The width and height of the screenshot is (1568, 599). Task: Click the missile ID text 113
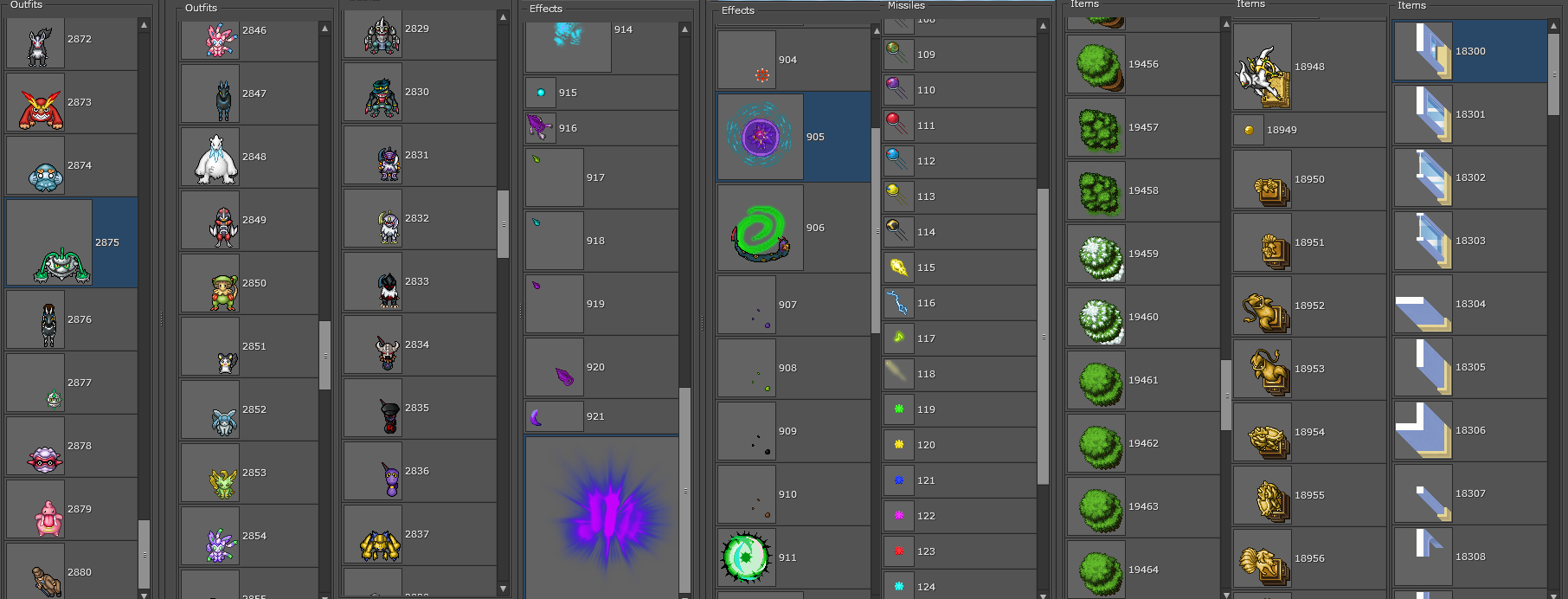tap(926, 196)
